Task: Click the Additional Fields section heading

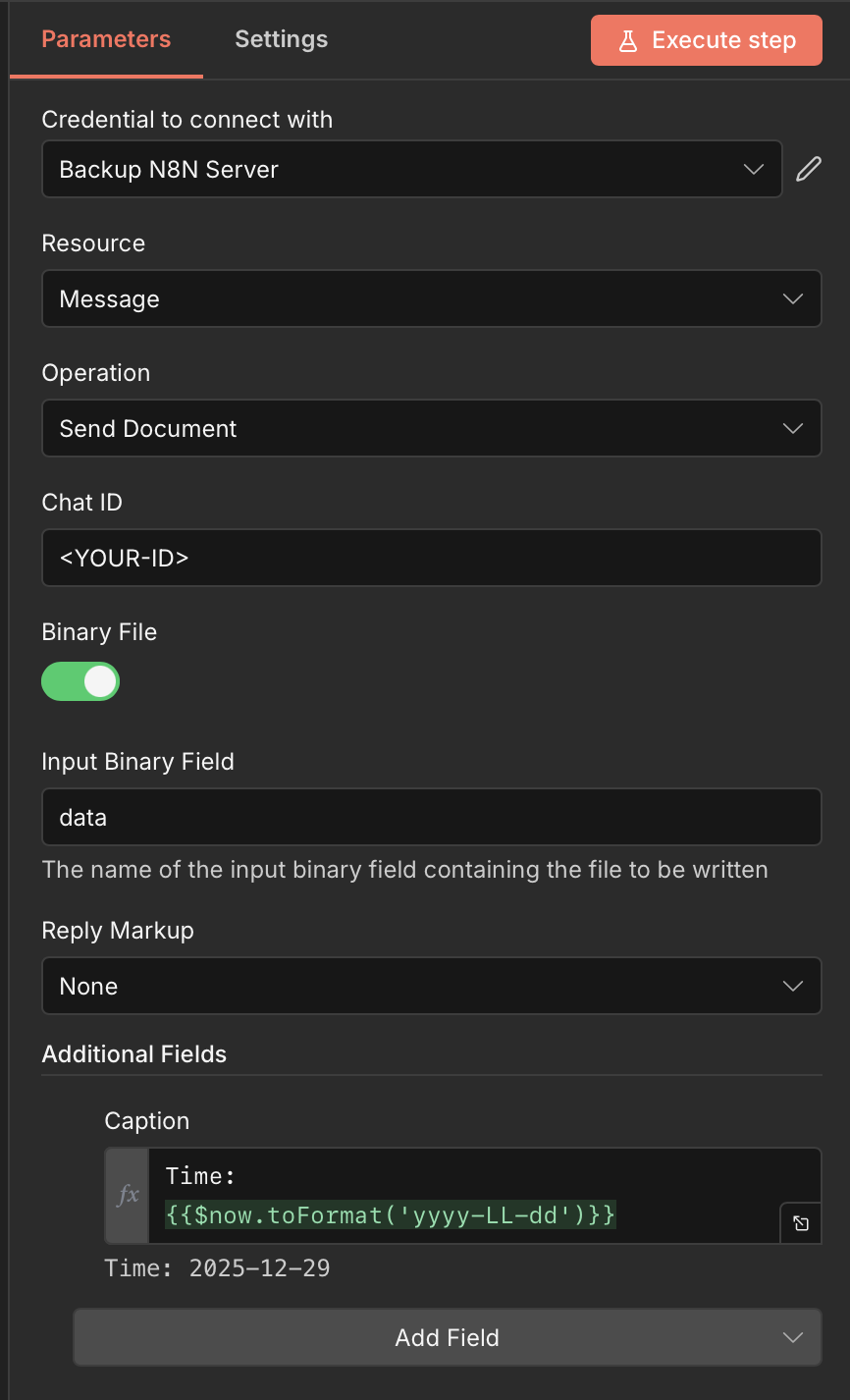Action: [134, 1054]
